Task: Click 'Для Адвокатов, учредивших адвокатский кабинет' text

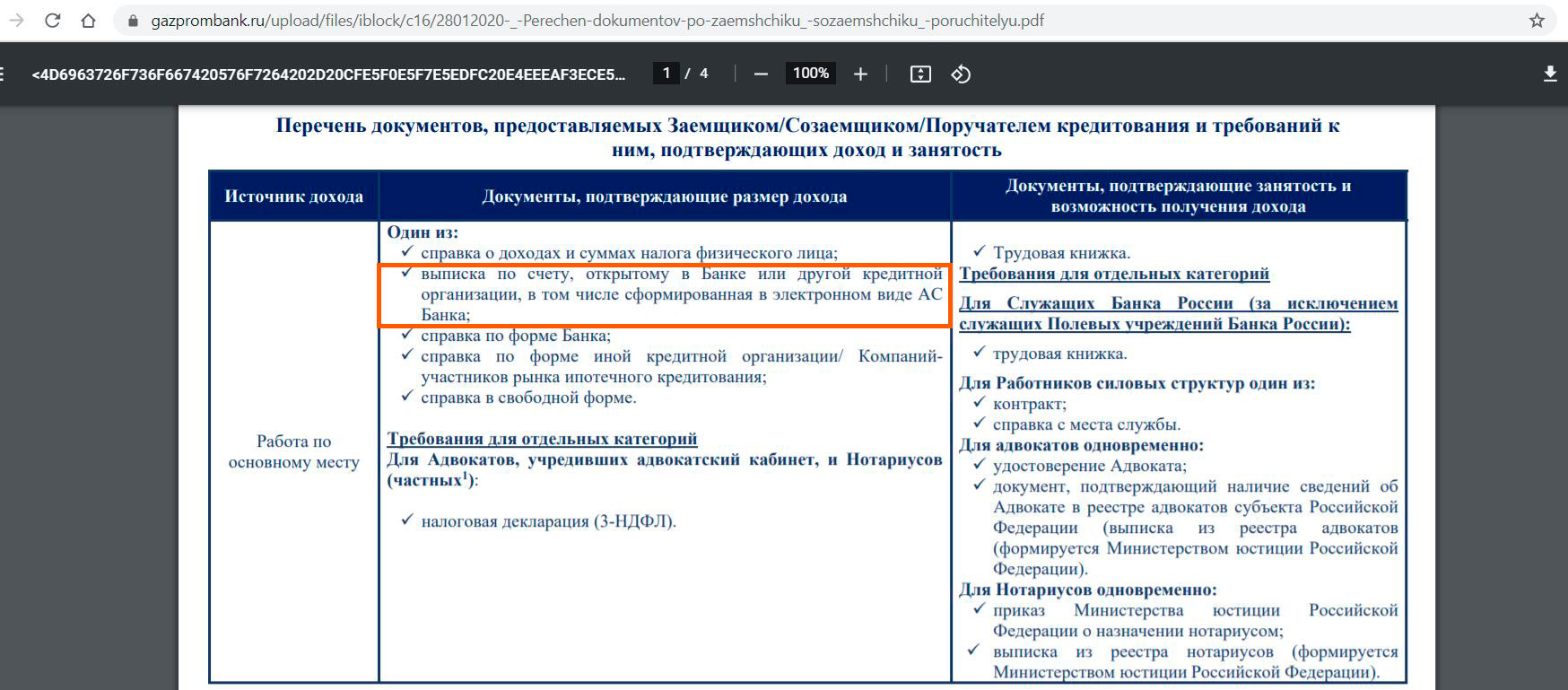Action: point(665,469)
